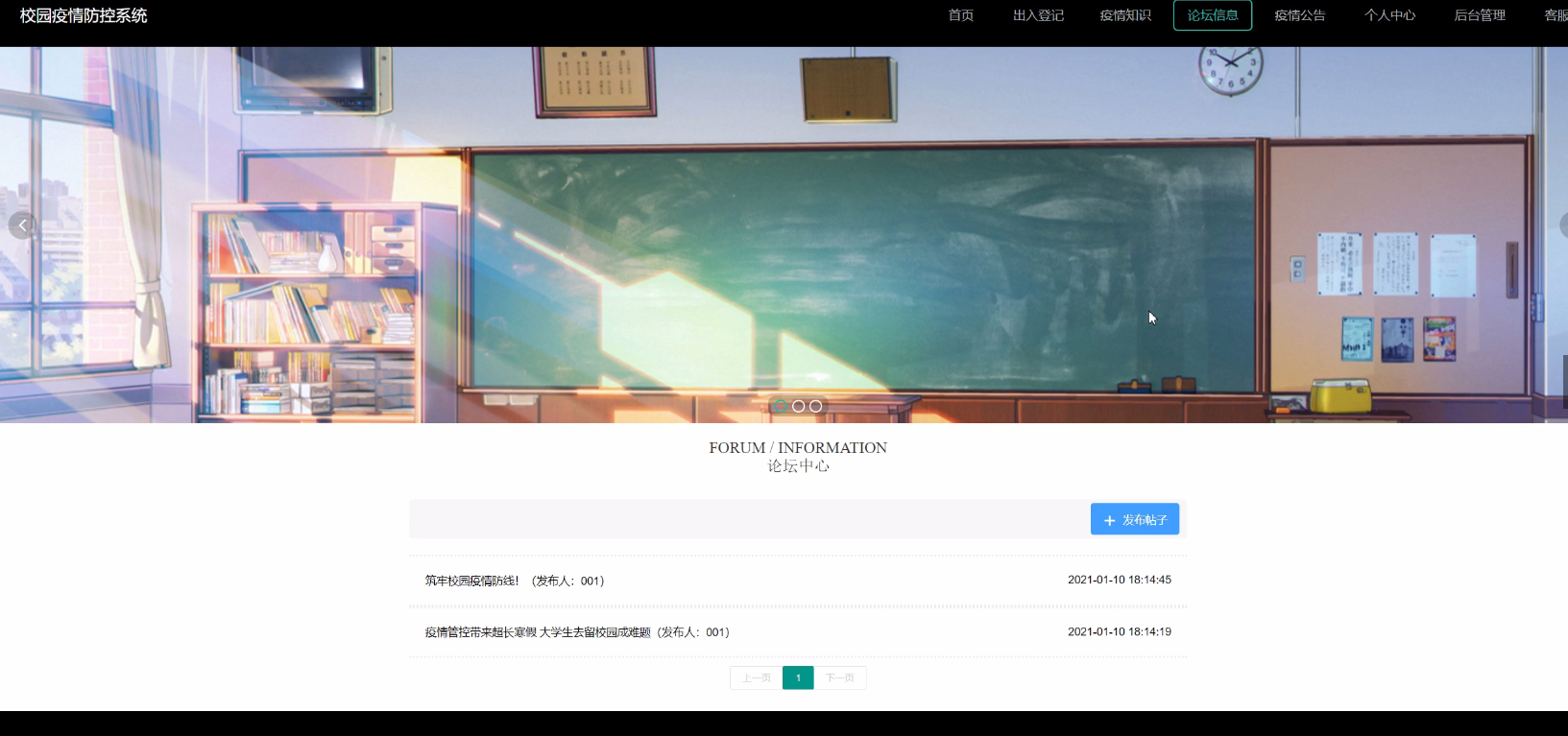Go to 出入登记 in the navigation
1568x736 pixels.
pos(1038,15)
